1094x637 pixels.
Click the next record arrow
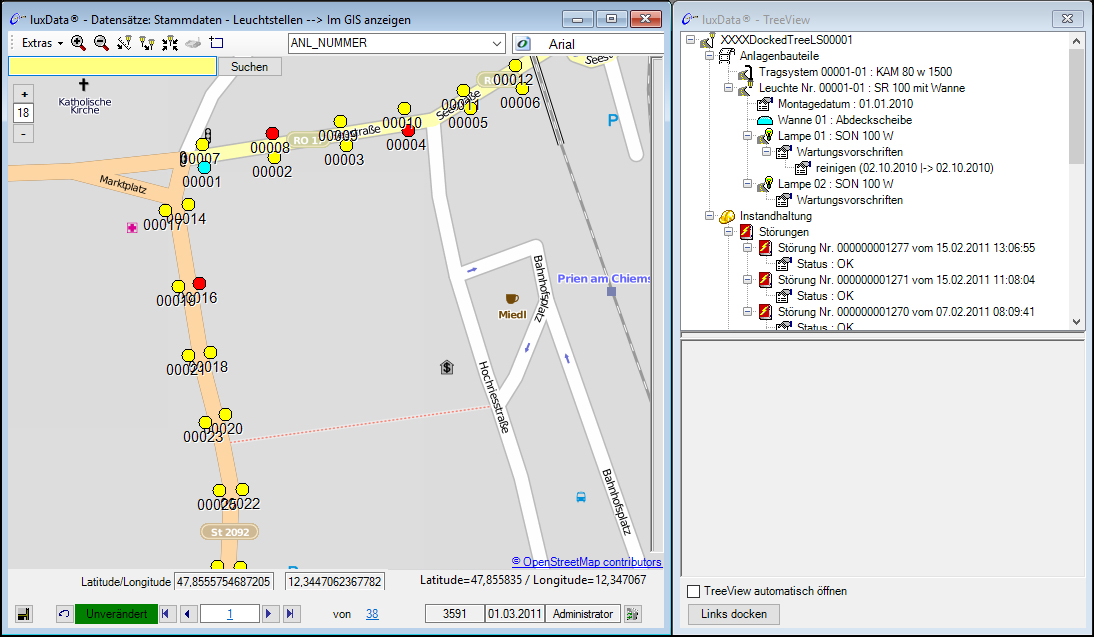pyautogui.click(x=269, y=614)
